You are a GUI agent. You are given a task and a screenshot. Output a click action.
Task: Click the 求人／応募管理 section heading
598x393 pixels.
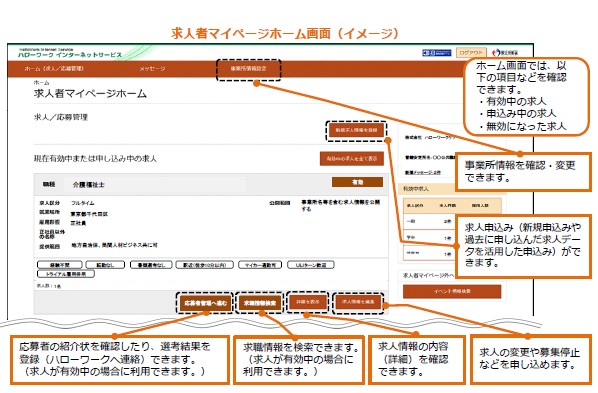61,117
